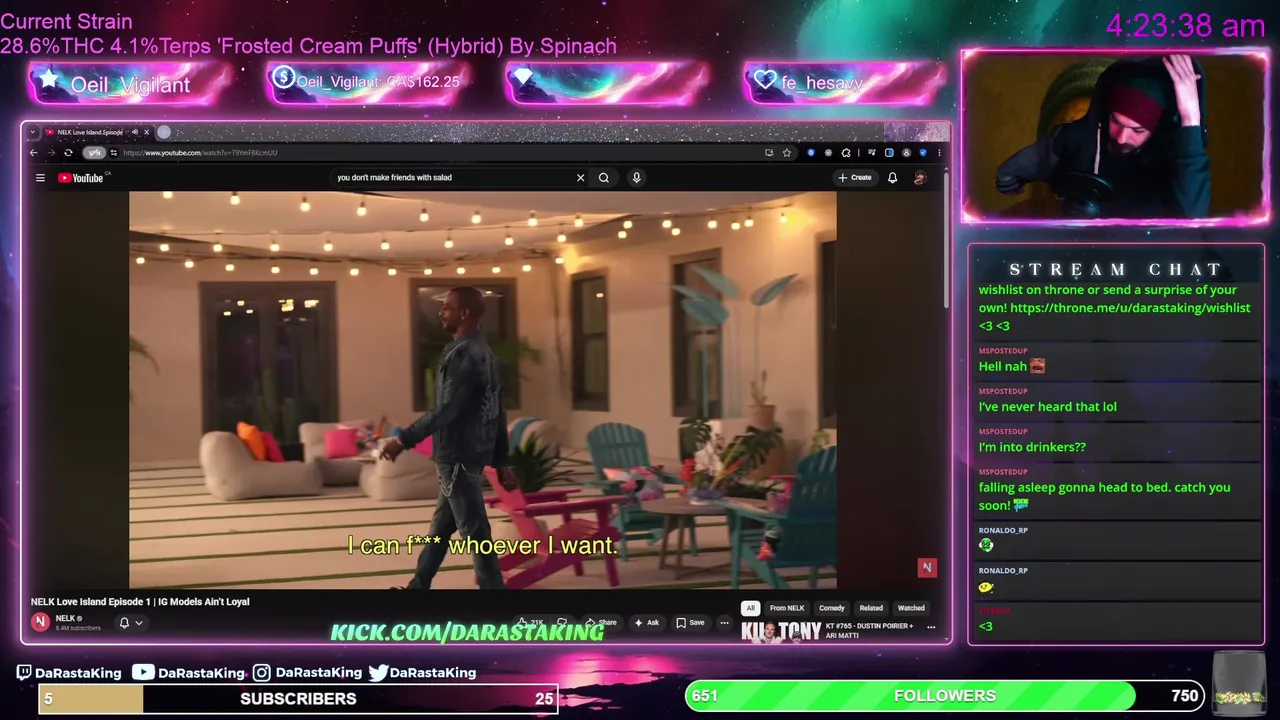Image resolution: width=1280 pixels, height=720 pixels.
Task: Click the site info icon in address bar
Action: click(x=114, y=153)
